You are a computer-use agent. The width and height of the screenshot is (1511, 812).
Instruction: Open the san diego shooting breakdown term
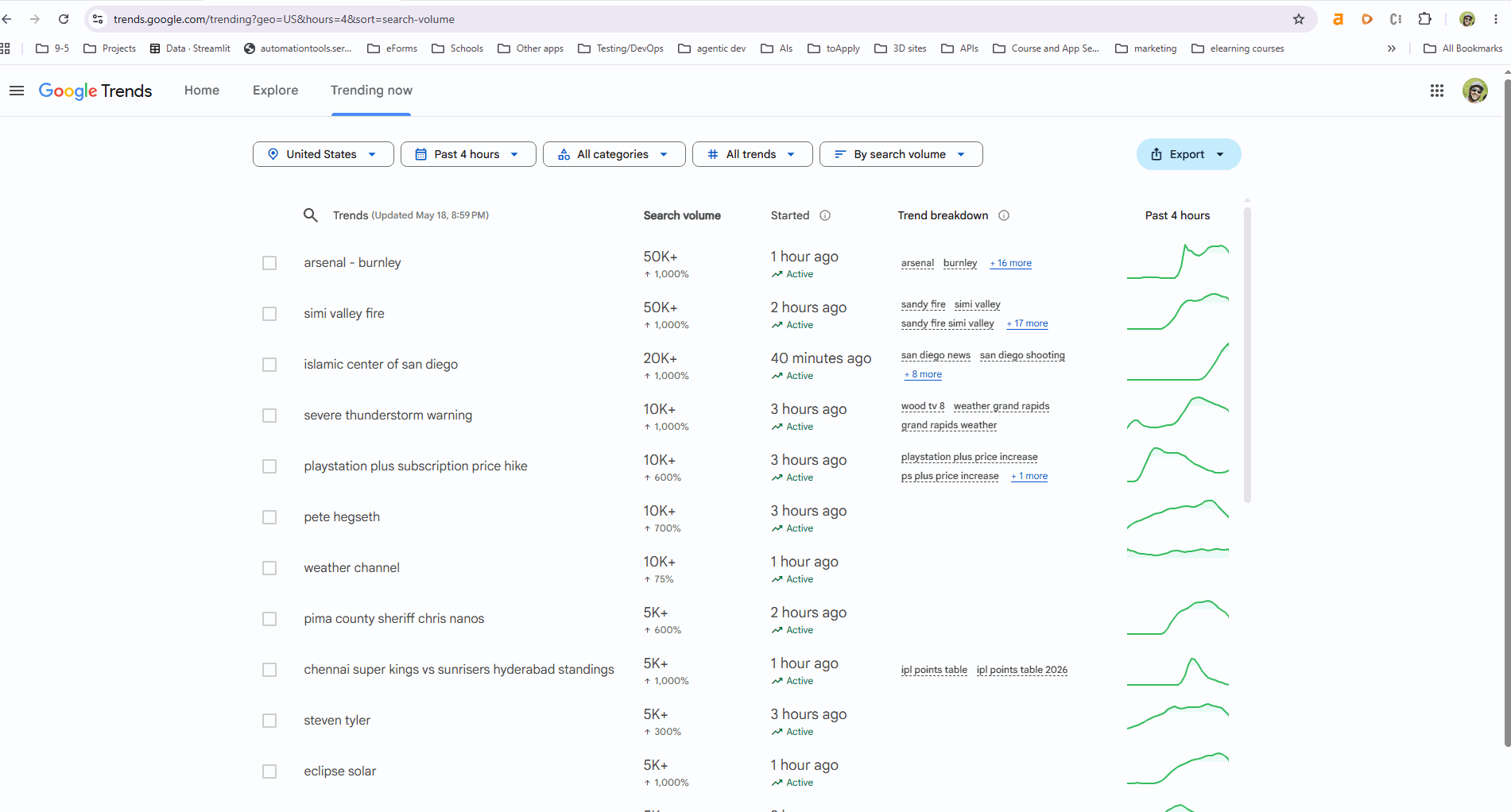click(1022, 355)
